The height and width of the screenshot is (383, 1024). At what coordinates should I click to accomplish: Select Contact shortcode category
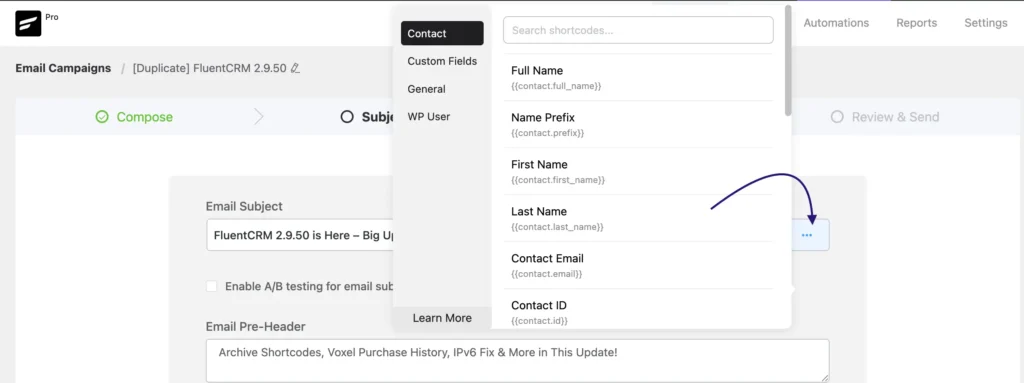point(442,33)
